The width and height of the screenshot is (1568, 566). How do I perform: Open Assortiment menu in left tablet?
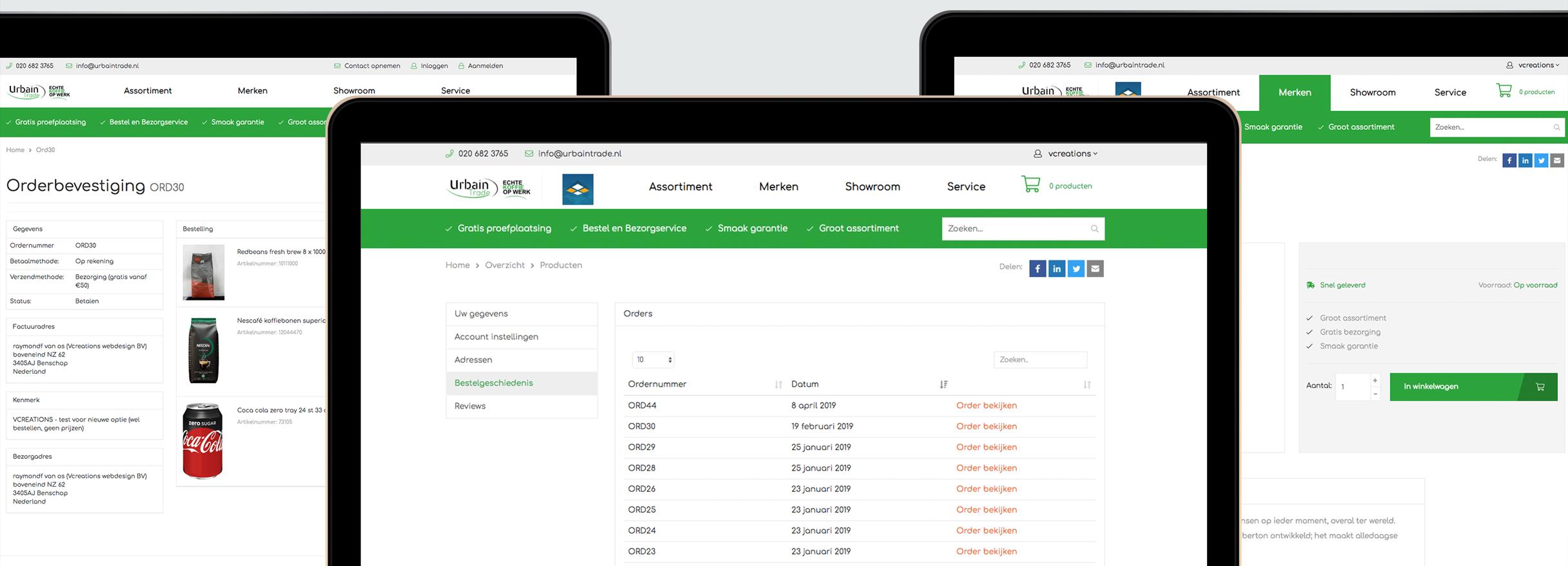pyautogui.click(x=148, y=91)
